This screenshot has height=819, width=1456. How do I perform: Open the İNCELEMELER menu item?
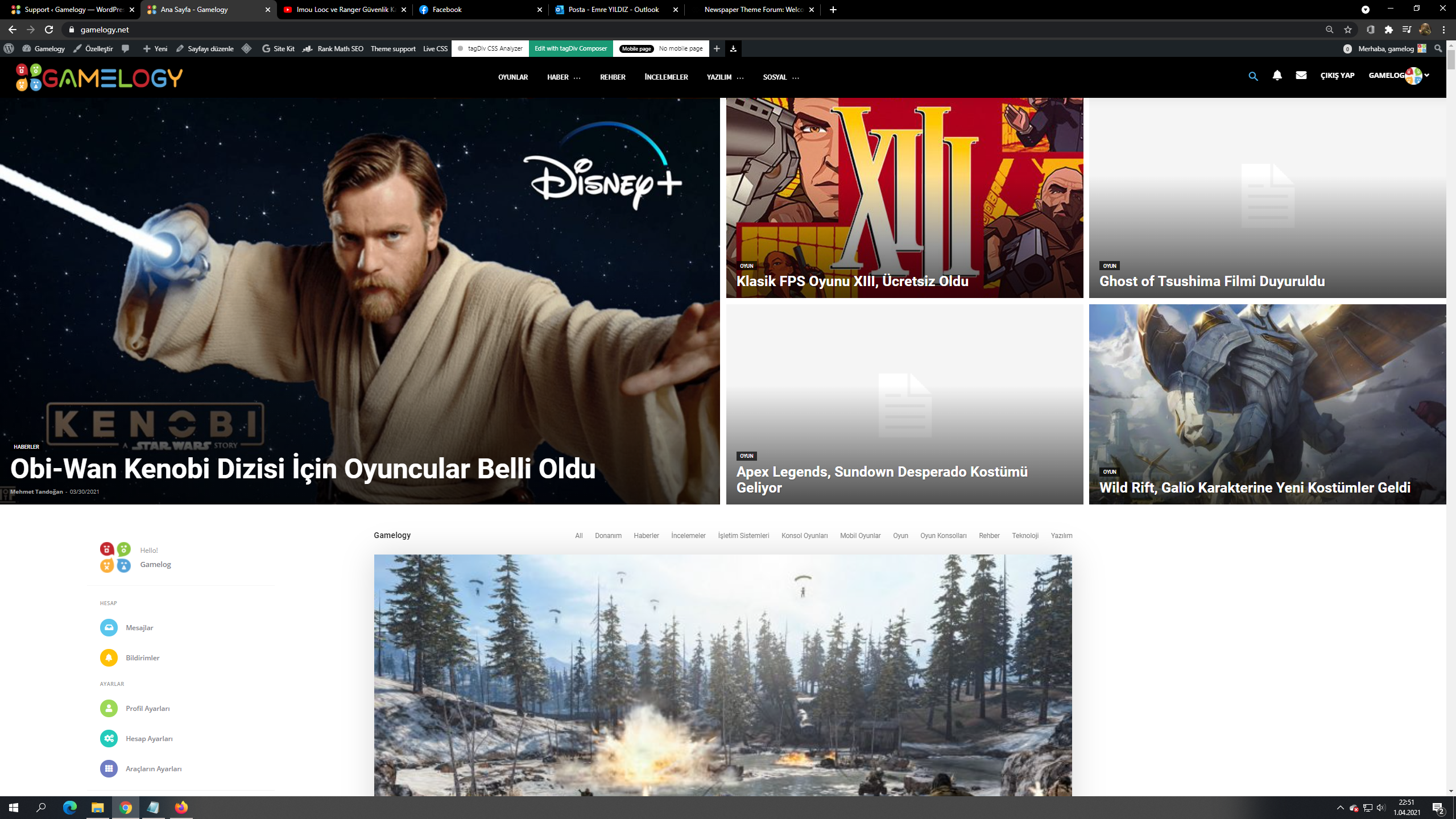(x=666, y=77)
